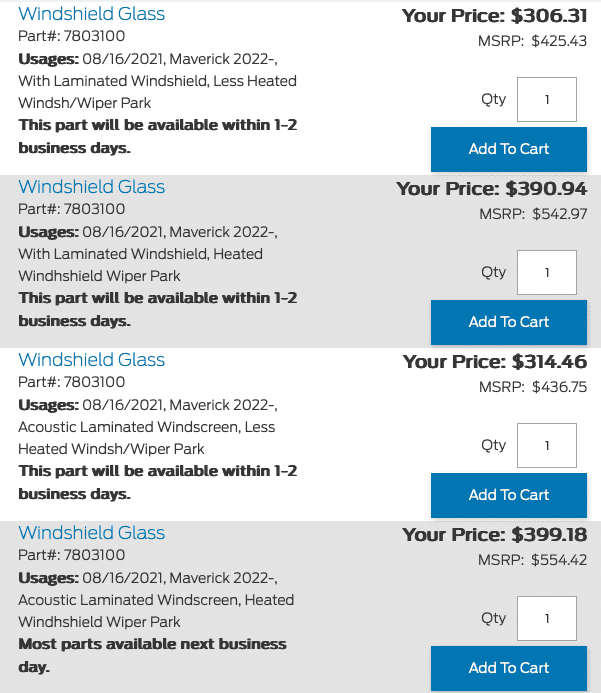Click the Your Price: $306.31 text
This screenshot has height=693, width=601.
pos(494,16)
